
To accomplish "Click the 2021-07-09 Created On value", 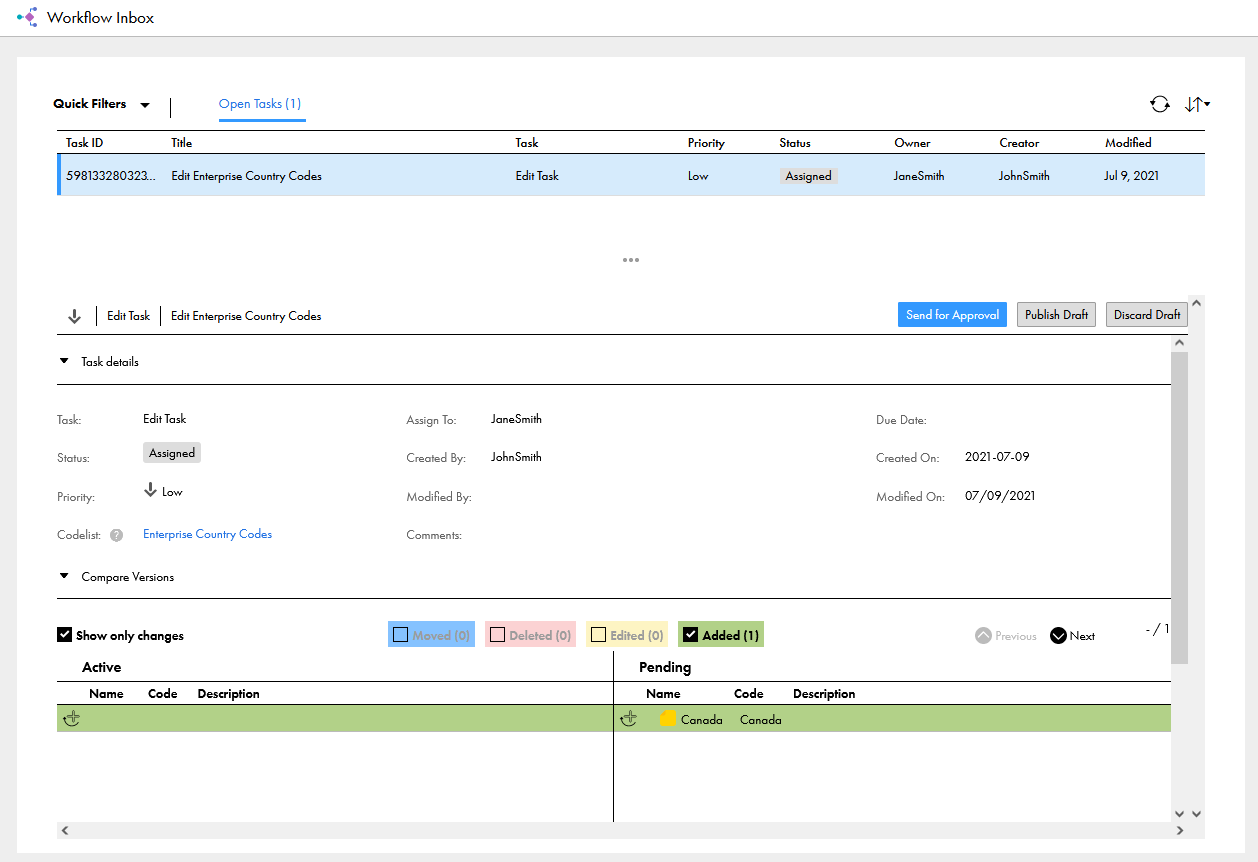I will [x=997, y=457].
